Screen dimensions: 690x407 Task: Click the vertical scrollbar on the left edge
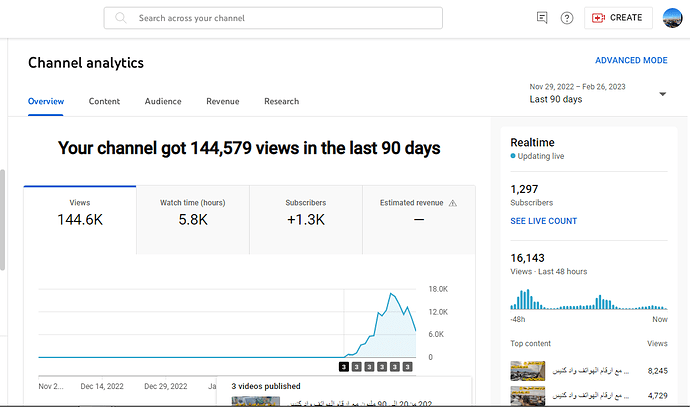click(2, 220)
